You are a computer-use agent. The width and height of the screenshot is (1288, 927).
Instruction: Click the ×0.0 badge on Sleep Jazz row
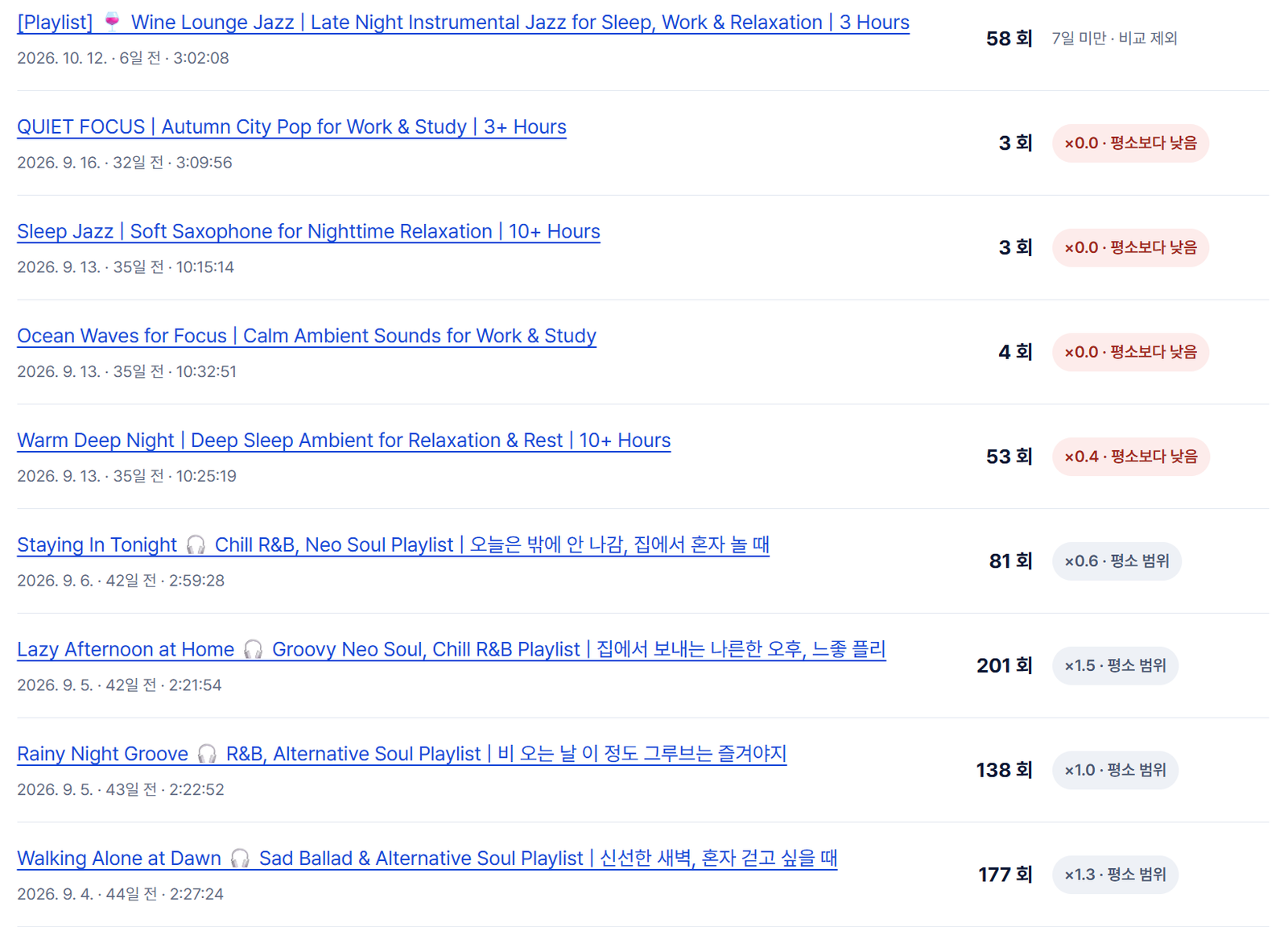1130,248
